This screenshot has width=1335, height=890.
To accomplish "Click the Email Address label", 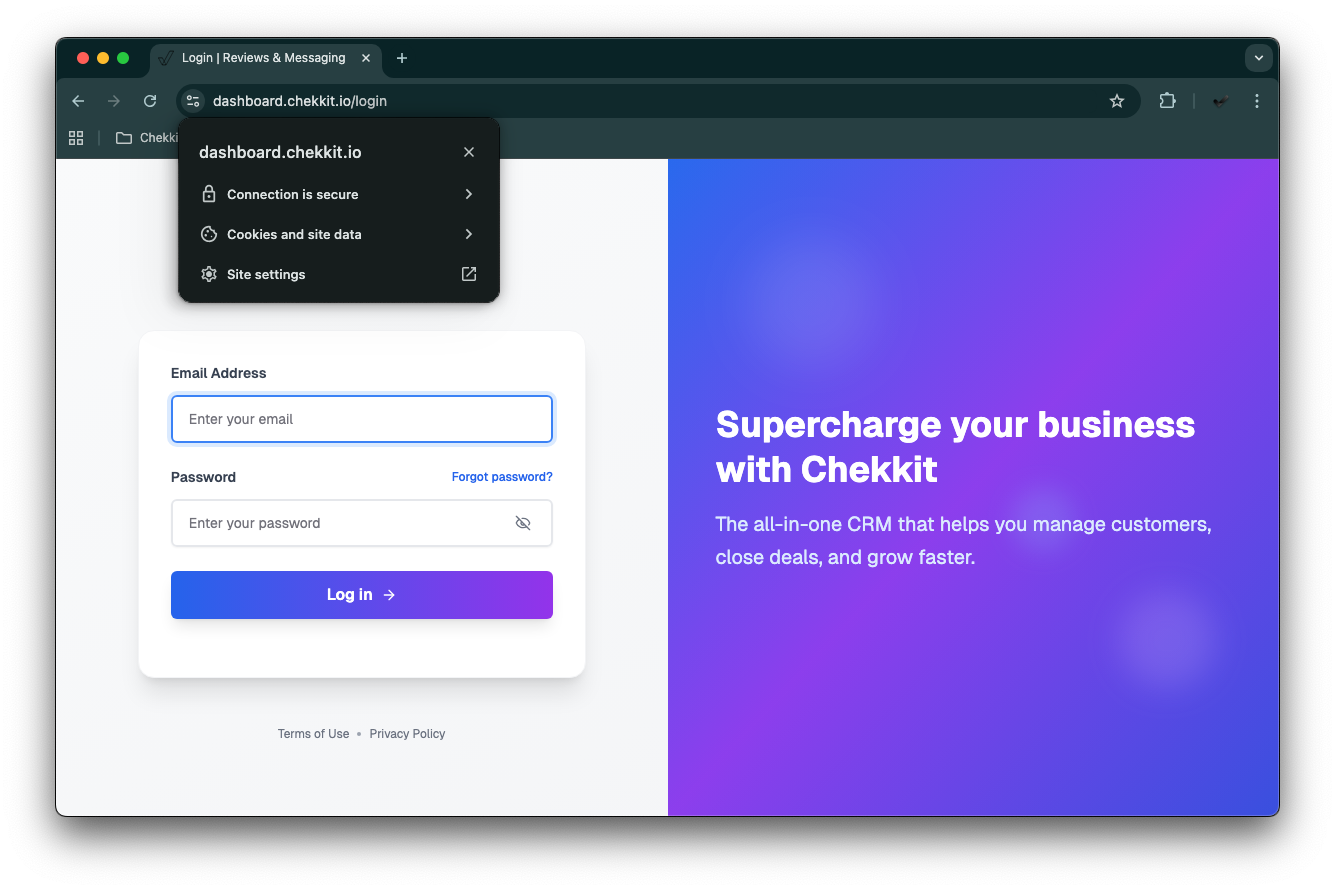I will [x=219, y=373].
